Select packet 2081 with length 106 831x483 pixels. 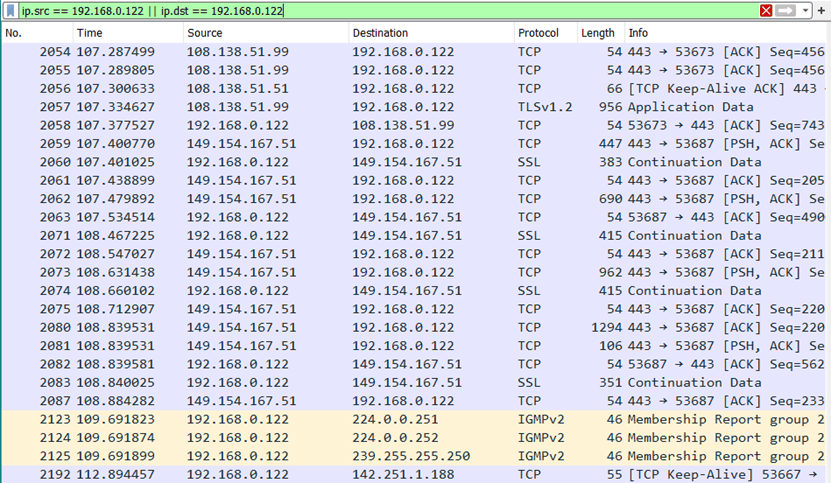(416, 346)
